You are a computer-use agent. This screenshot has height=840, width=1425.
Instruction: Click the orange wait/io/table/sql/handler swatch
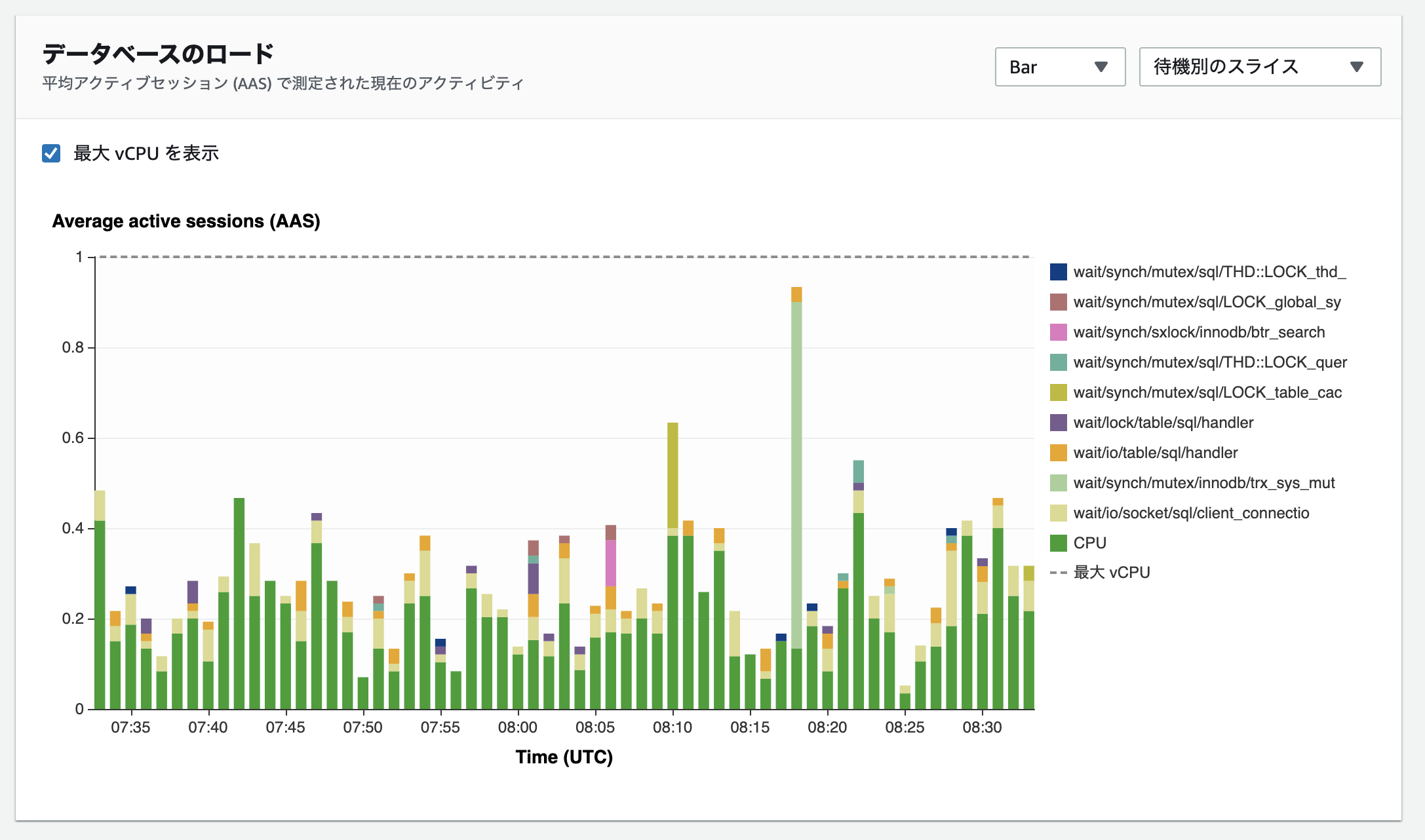(1058, 453)
